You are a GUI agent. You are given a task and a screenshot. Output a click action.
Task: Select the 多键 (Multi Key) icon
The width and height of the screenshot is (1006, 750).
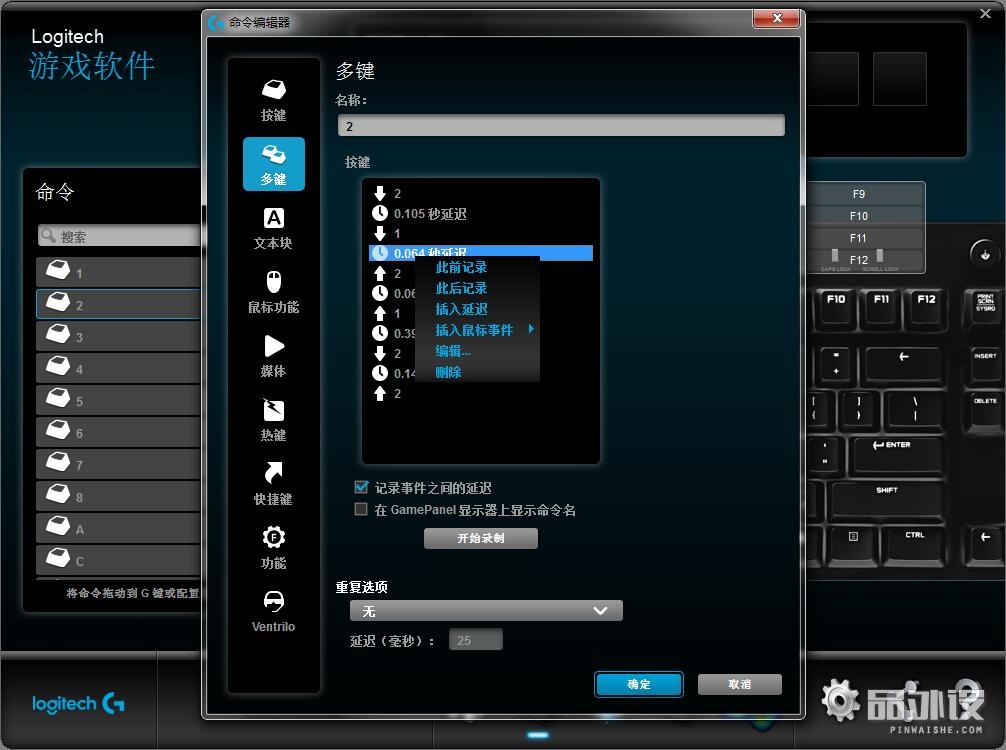pos(272,162)
